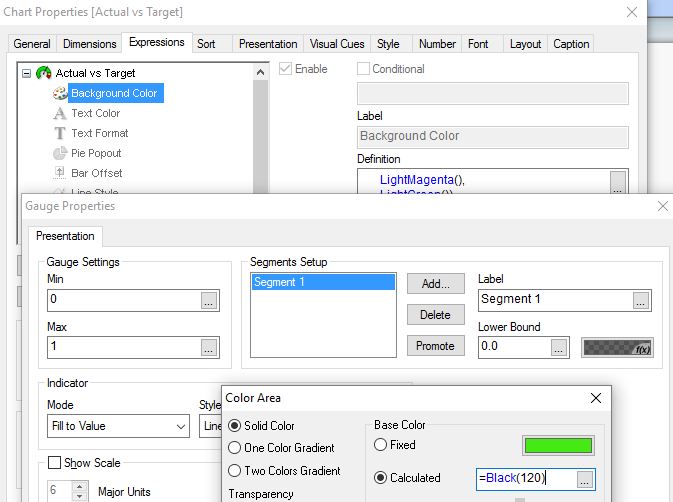This screenshot has width=673, height=502.
Task: Switch to the Visual Cues tab
Action: click(337, 44)
